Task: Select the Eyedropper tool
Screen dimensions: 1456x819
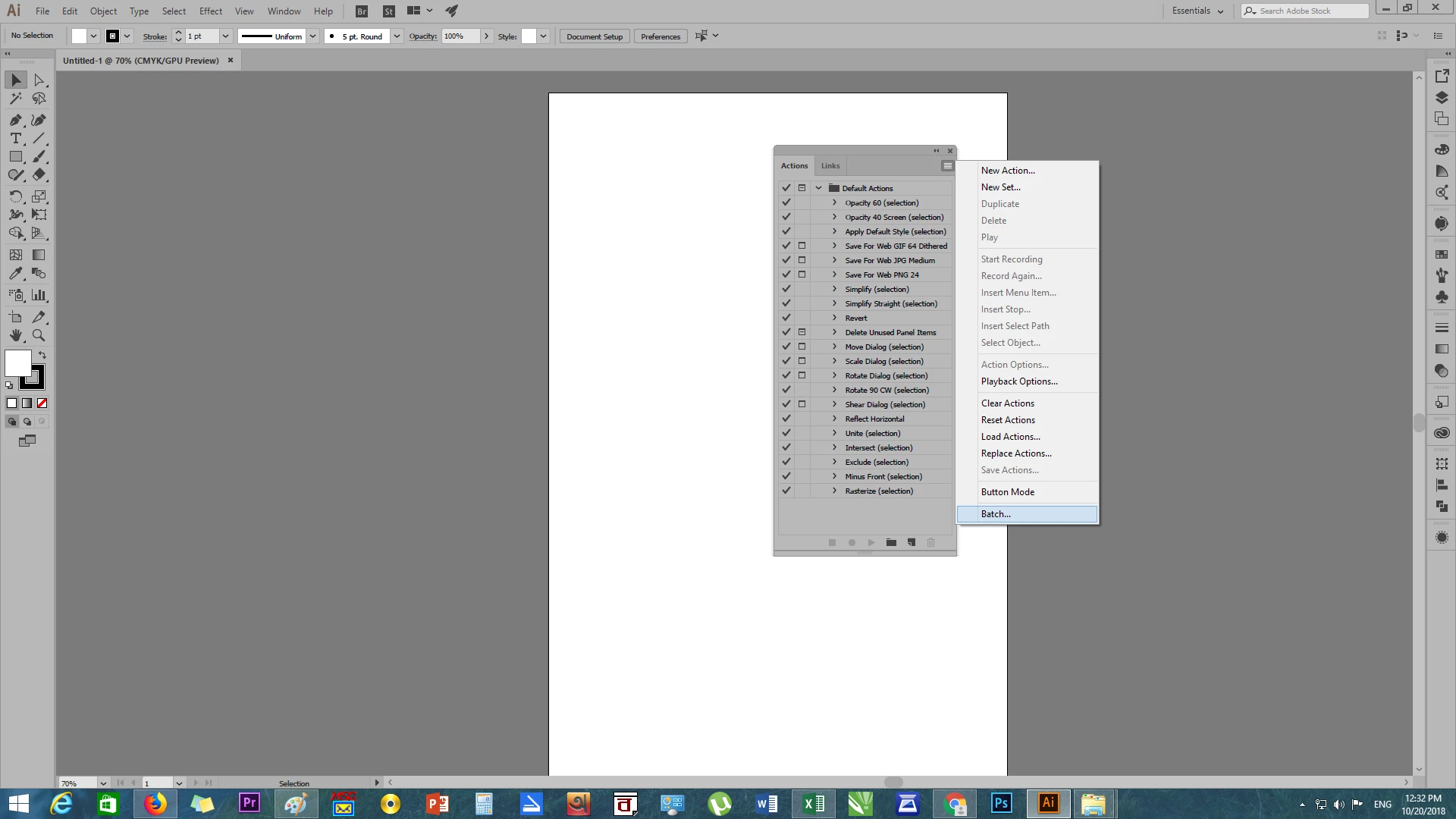Action: coord(15,274)
